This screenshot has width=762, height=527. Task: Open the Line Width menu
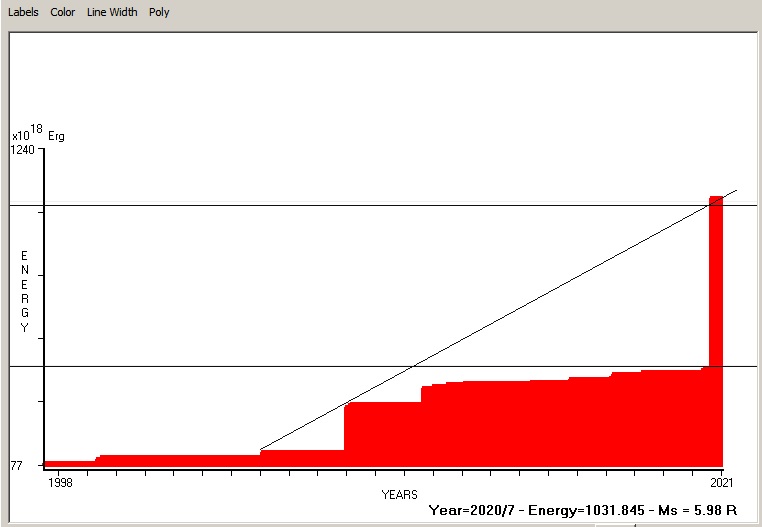(x=112, y=12)
